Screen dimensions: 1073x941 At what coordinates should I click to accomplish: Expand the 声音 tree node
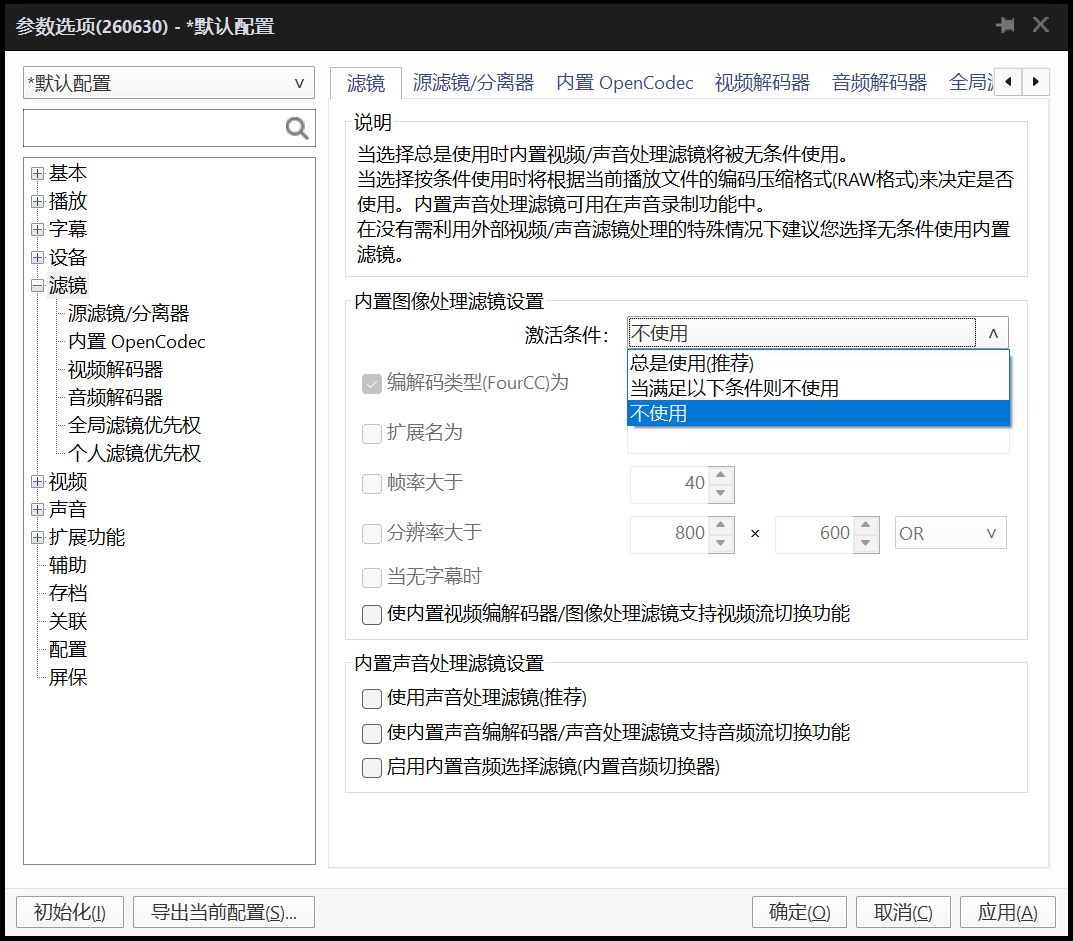tap(38, 509)
